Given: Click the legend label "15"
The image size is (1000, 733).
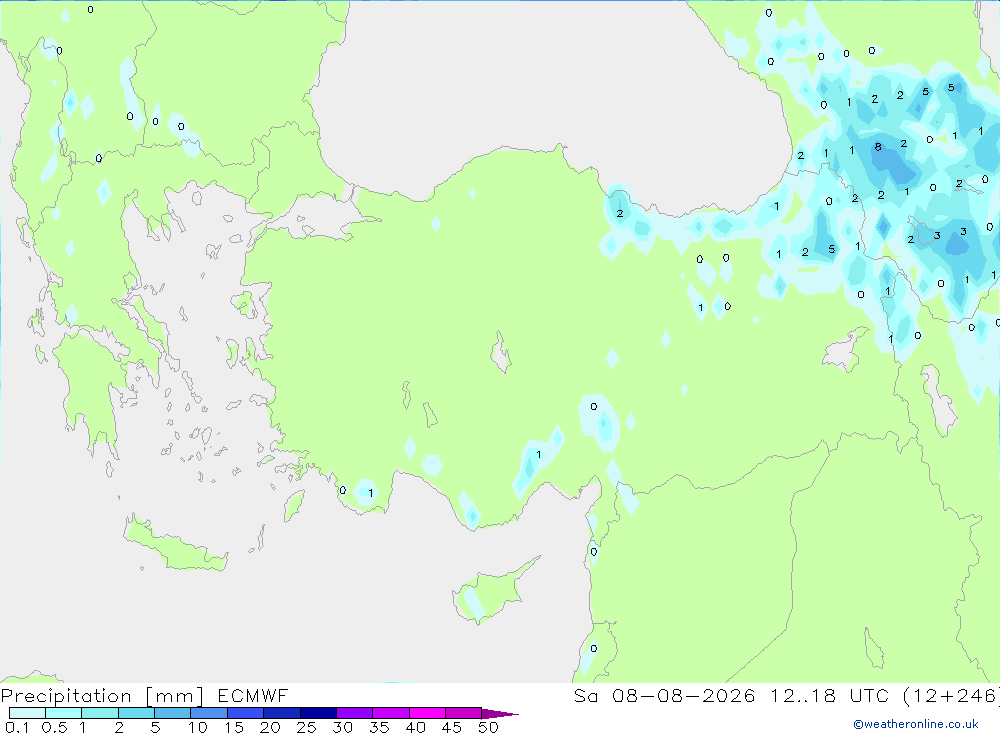Looking at the screenshot, I should (234, 727).
